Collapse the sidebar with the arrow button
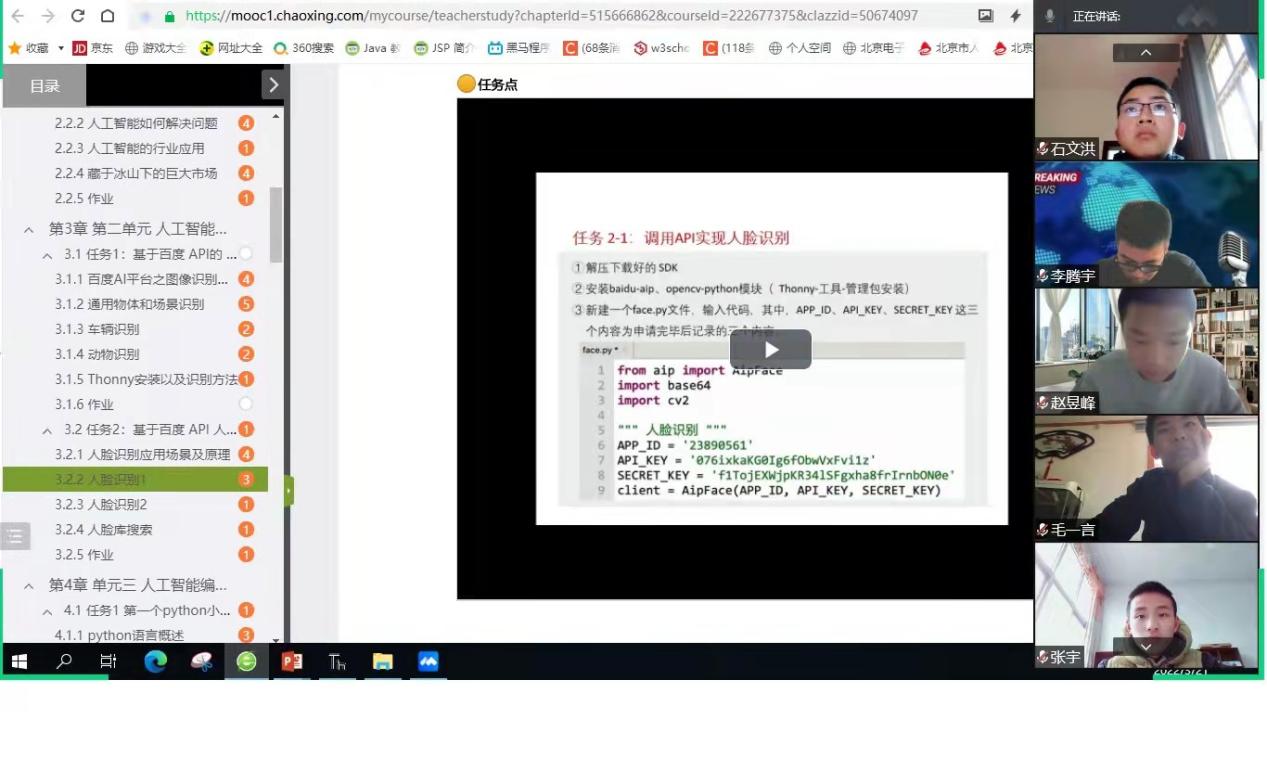The height and width of the screenshot is (757, 1267). point(274,85)
